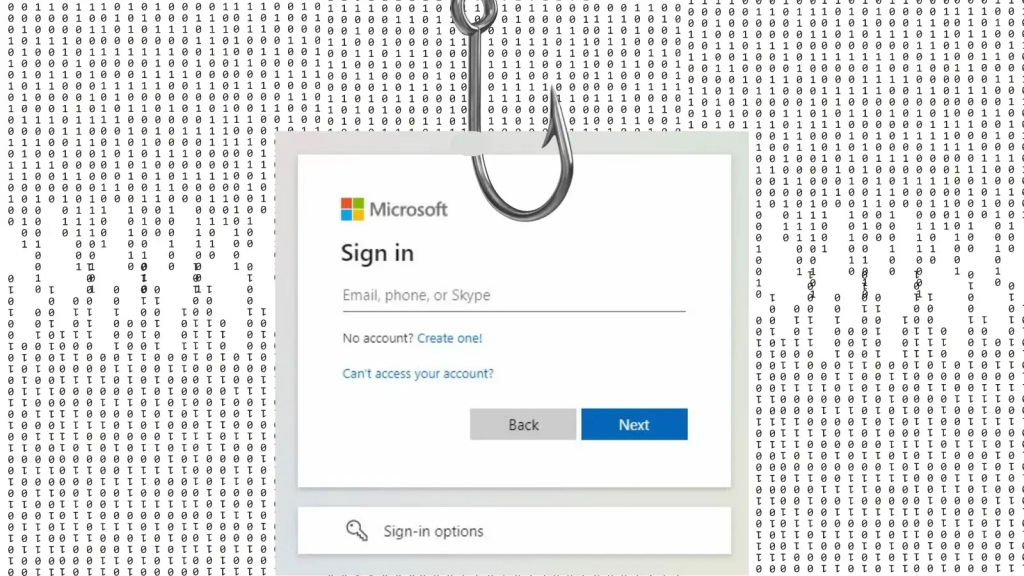Click the red square of the Microsoft logo
The image size is (1024, 576).
click(x=346, y=203)
